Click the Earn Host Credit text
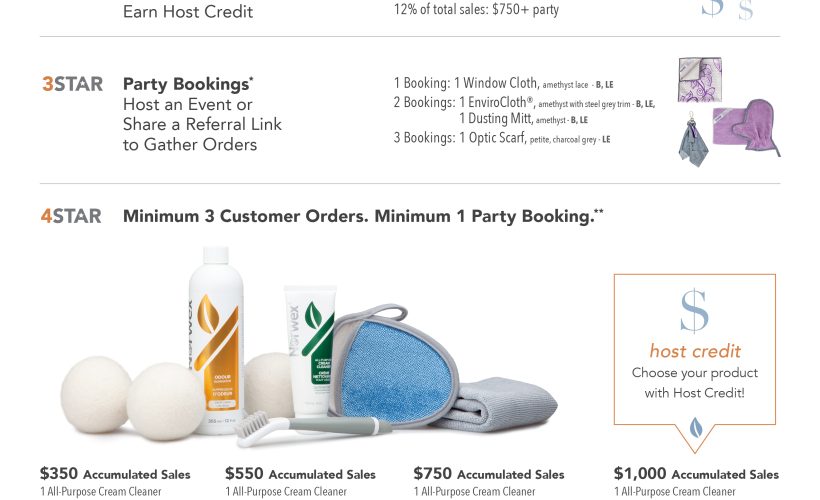The width and height of the screenshot is (820, 500). click(x=188, y=12)
